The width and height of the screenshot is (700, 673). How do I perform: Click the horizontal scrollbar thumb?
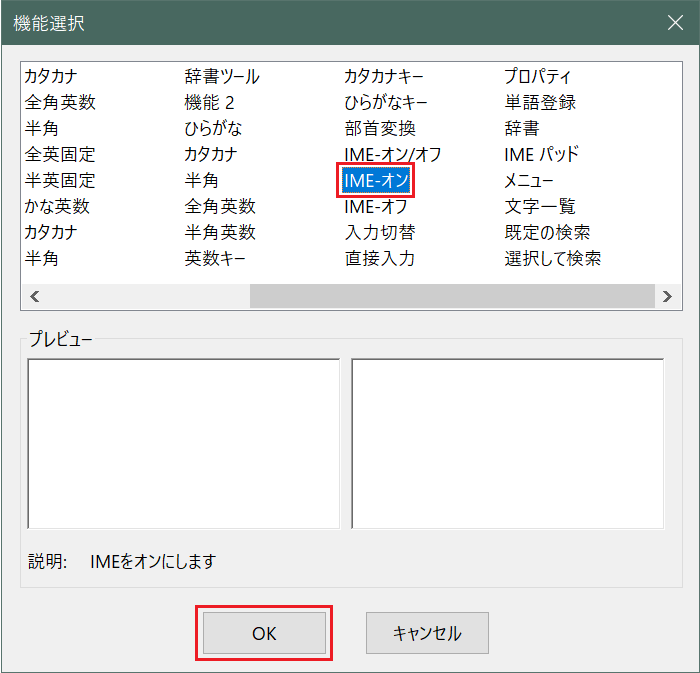tap(452, 296)
